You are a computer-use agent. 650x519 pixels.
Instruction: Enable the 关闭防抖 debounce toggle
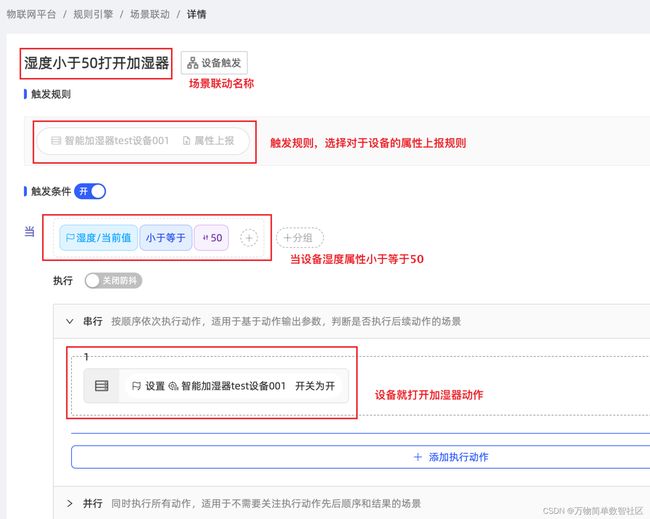click(x=113, y=281)
